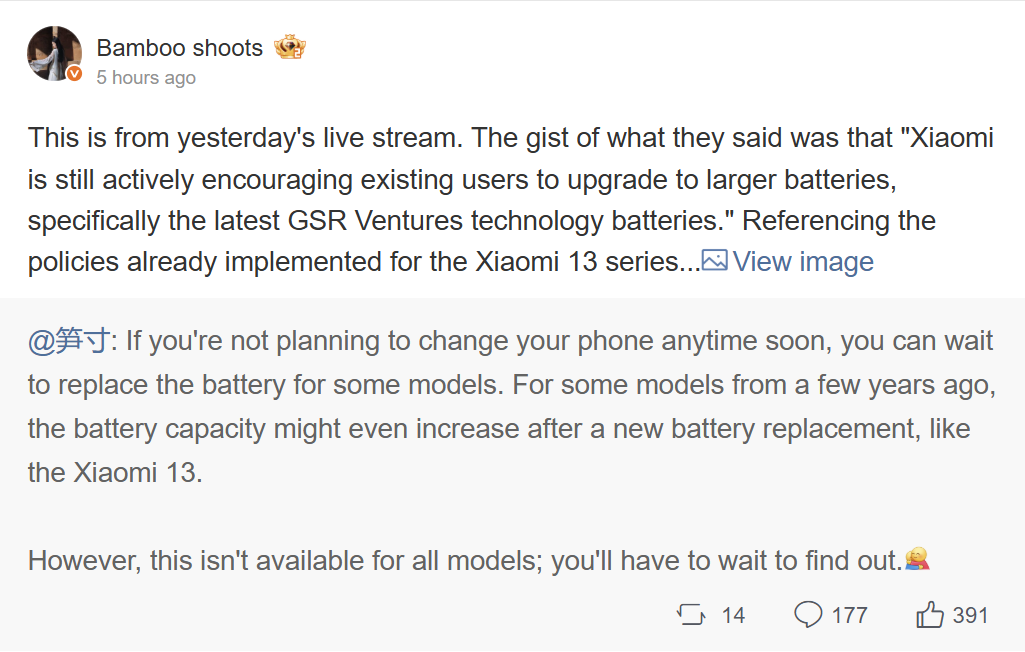The width and height of the screenshot is (1025, 652).
Task: Repost using the repost arrows icon
Action: (x=691, y=615)
